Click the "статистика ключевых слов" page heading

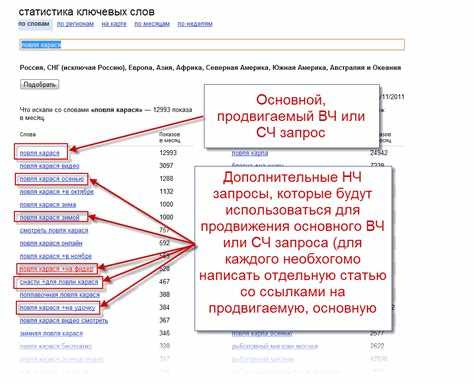coord(86,12)
